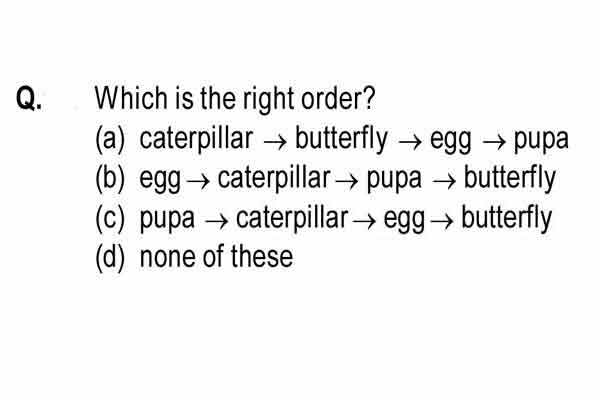Choose option (b) label

pos(110,178)
